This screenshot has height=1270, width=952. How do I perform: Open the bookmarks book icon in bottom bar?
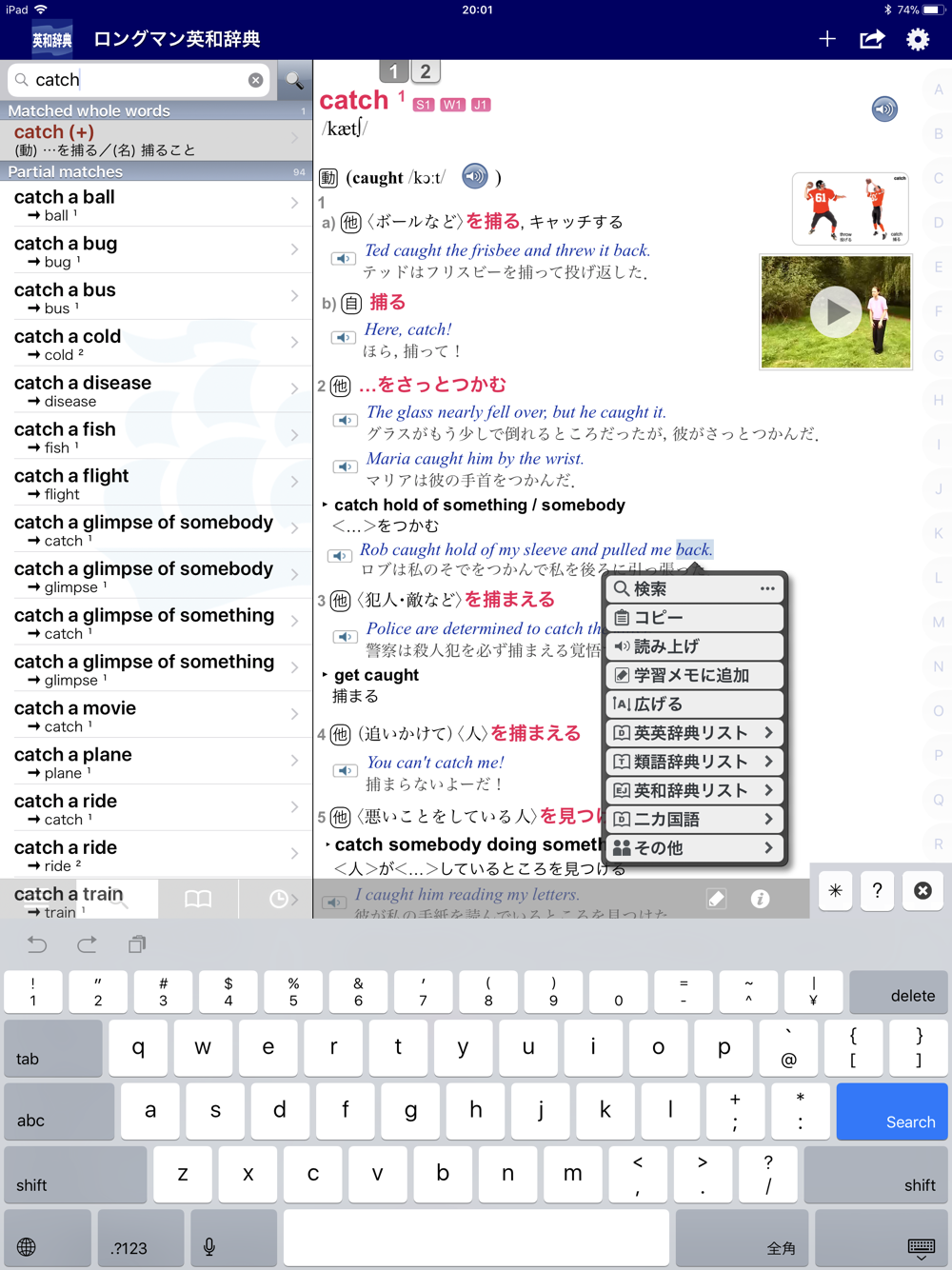[198, 899]
